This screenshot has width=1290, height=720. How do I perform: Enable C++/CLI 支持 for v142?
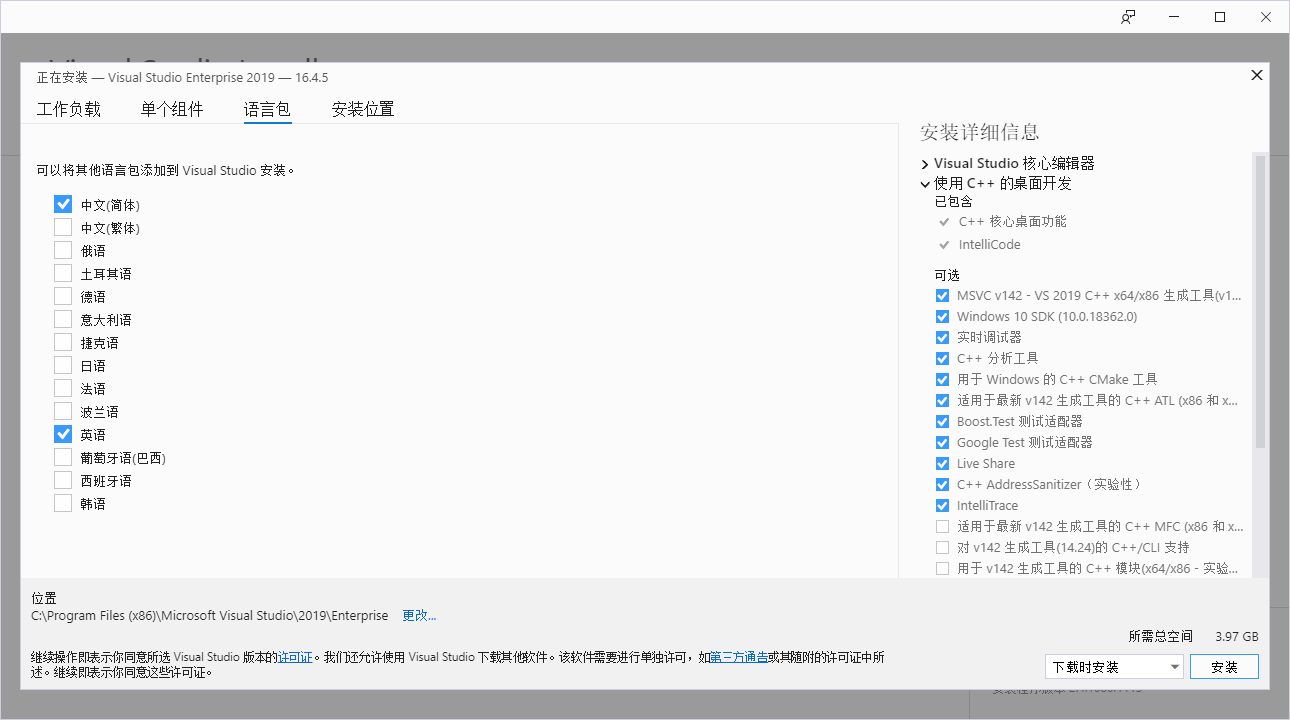(x=942, y=548)
